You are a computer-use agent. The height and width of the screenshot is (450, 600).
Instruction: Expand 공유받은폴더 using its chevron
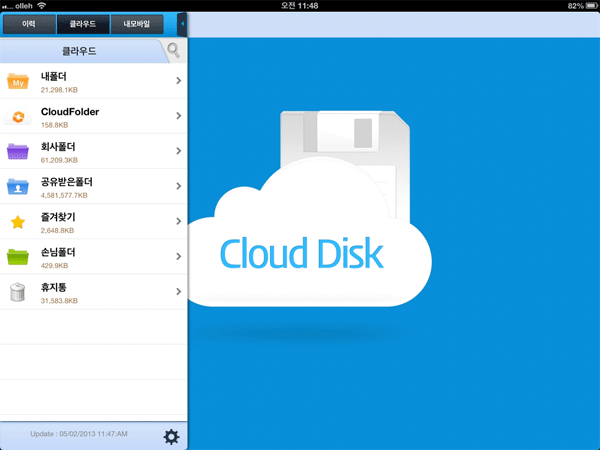click(x=178, y=186)
